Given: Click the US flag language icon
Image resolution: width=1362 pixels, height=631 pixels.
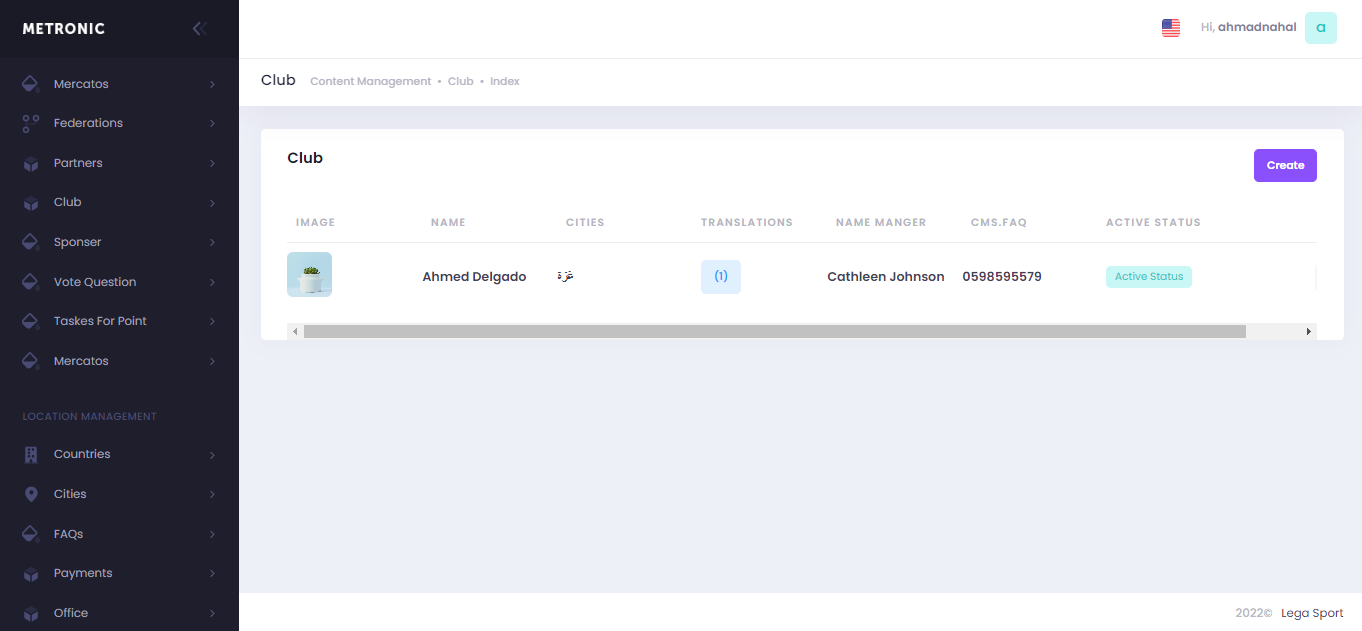Looking at the screenshot, I should (x=1171, y=28).
